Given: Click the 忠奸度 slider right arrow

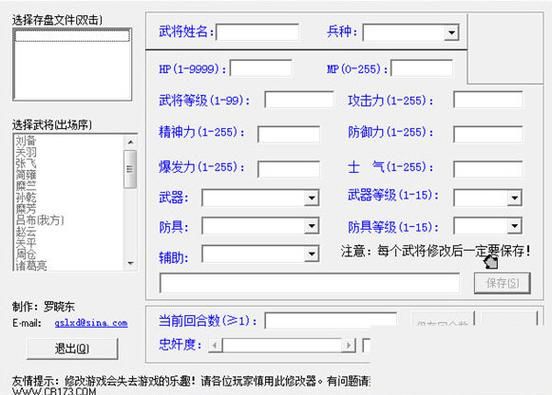Looking at the screenshot, I should pos(349,345).
